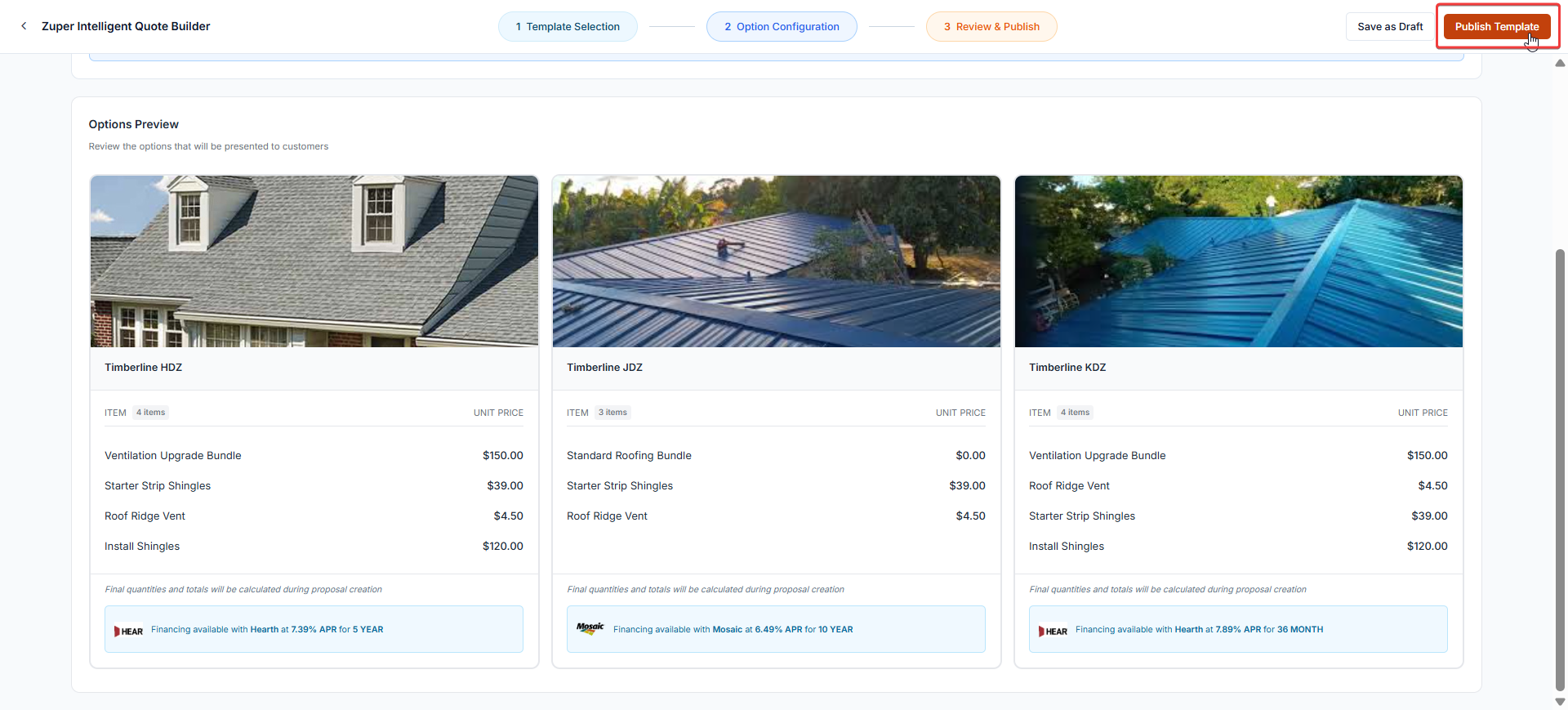The width and height of the screenshot is (1568, 710).
Task: Click the $120.00 price in Timberline KDZ
Action: coord(1428,546)
